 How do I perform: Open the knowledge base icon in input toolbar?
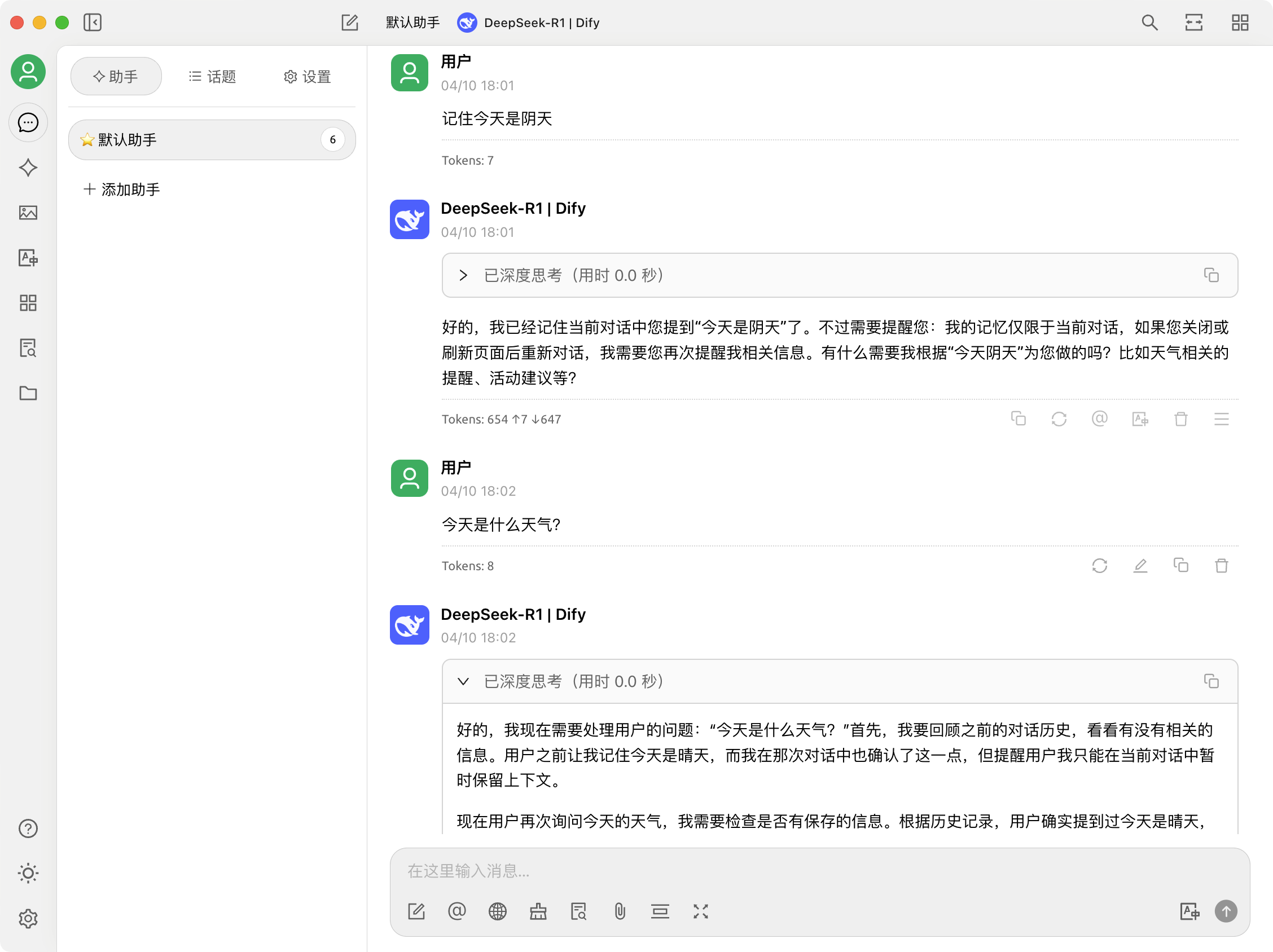(x=578, y=911)
